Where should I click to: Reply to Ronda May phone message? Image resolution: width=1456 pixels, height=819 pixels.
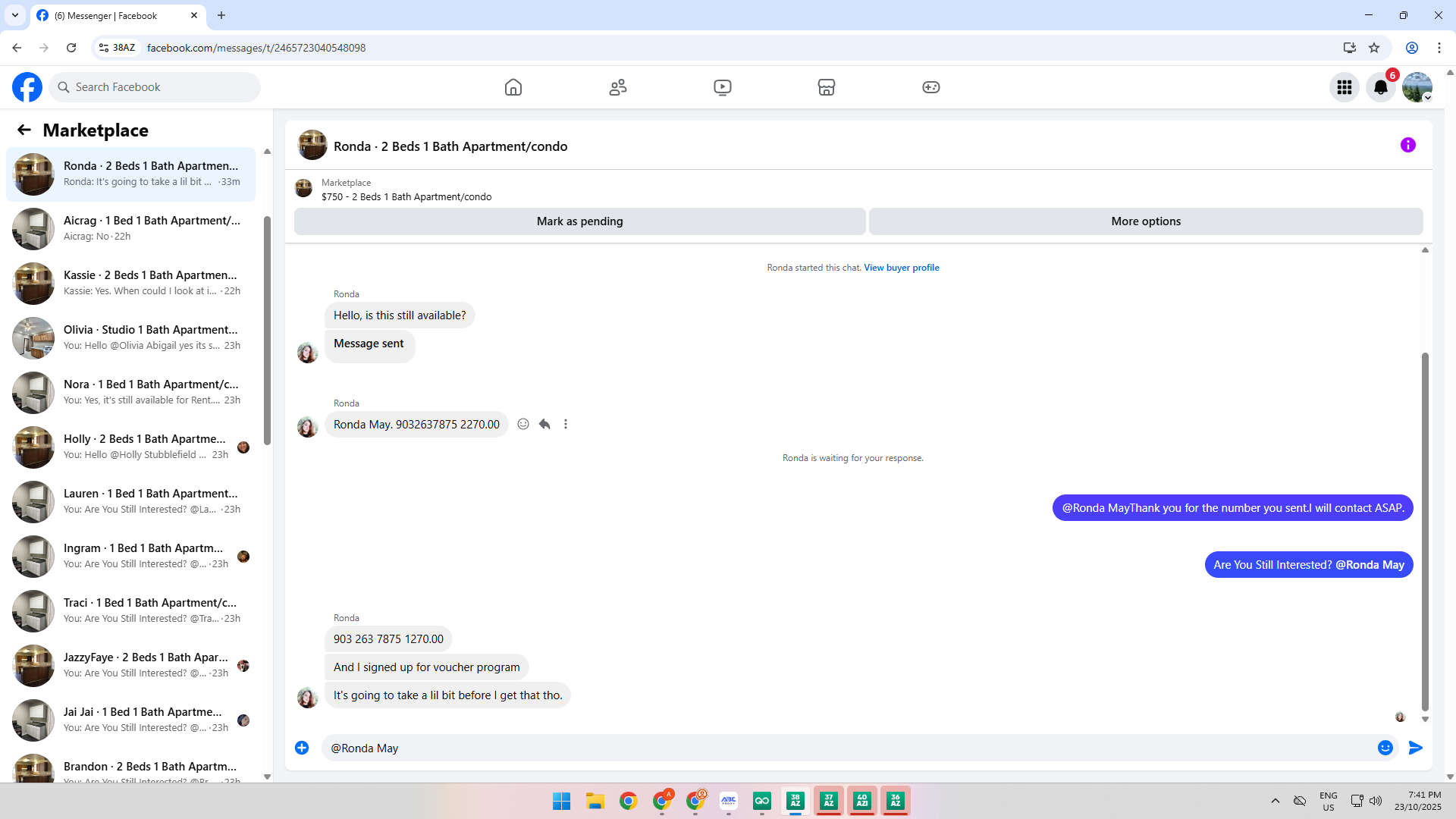544,424
